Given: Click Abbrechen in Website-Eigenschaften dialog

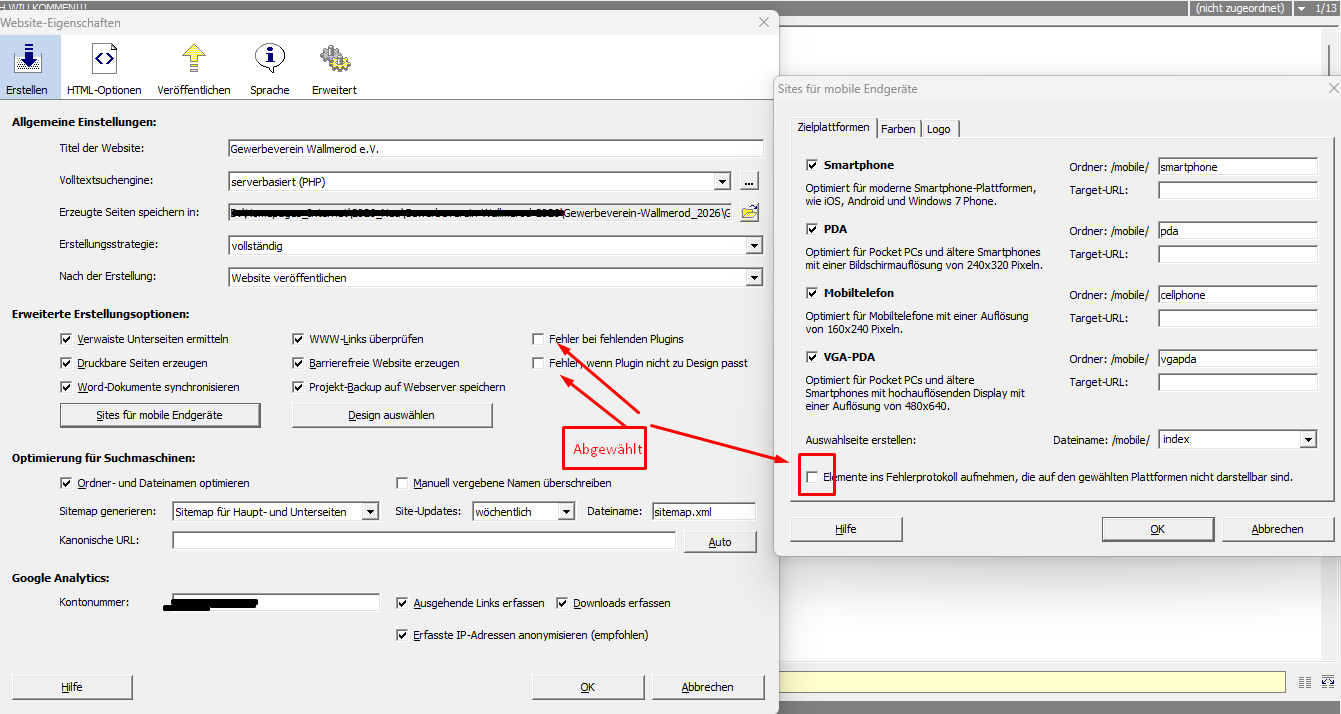Looking at the screenshot, I should click(x=708, y=687).
